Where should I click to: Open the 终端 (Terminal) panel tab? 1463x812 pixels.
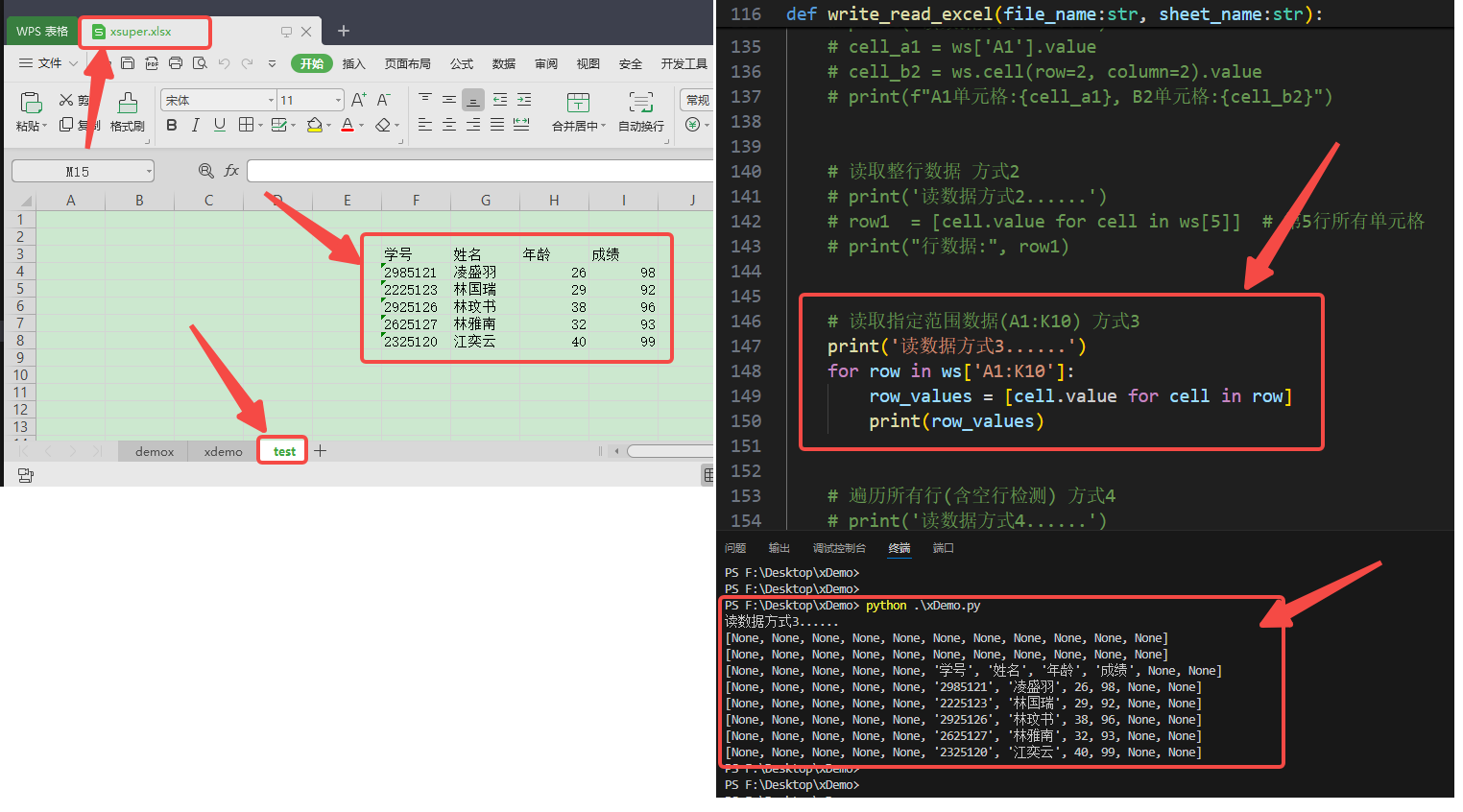tap(899, 548)
